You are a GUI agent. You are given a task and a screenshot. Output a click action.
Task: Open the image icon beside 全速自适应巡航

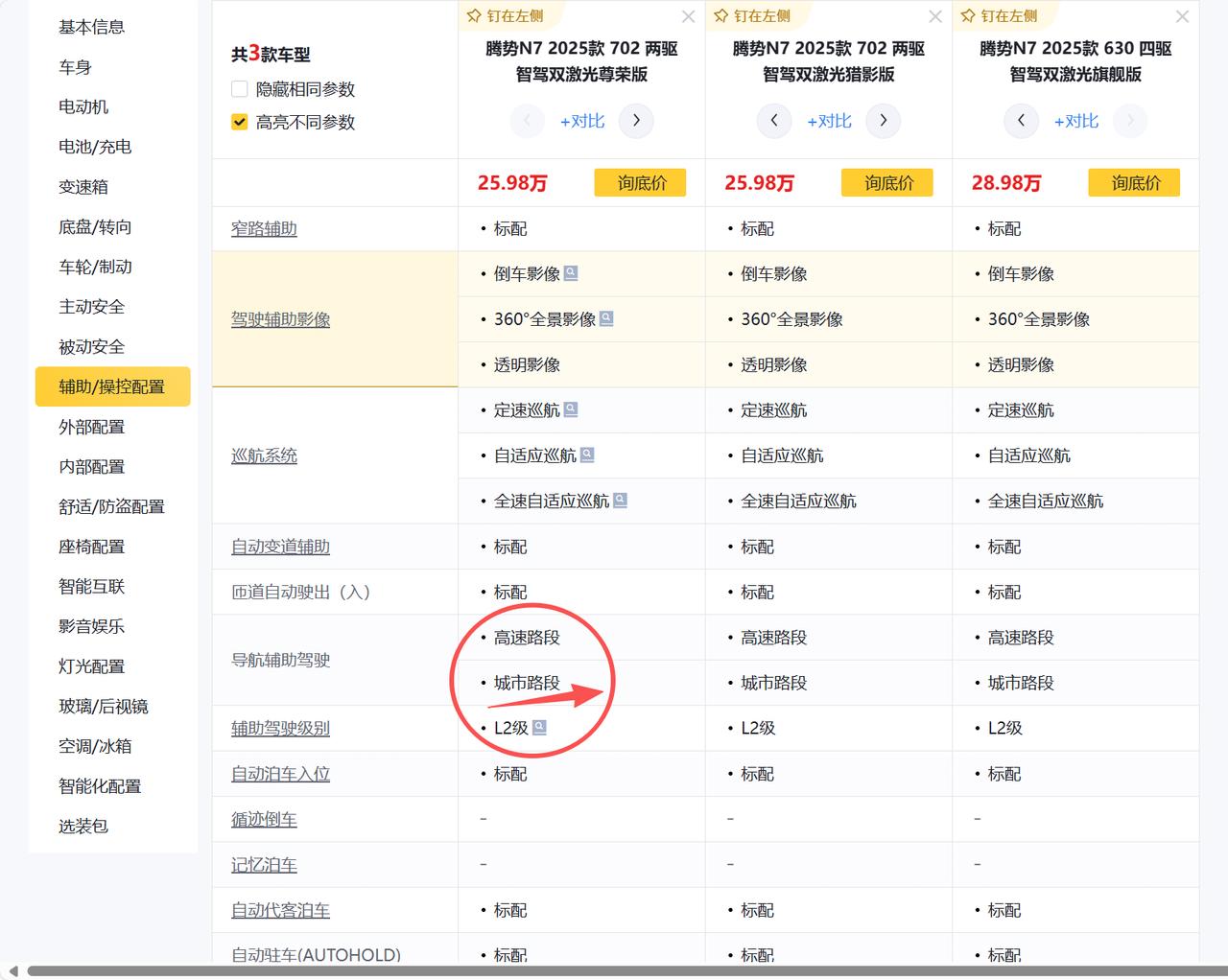tap(620, 500)
